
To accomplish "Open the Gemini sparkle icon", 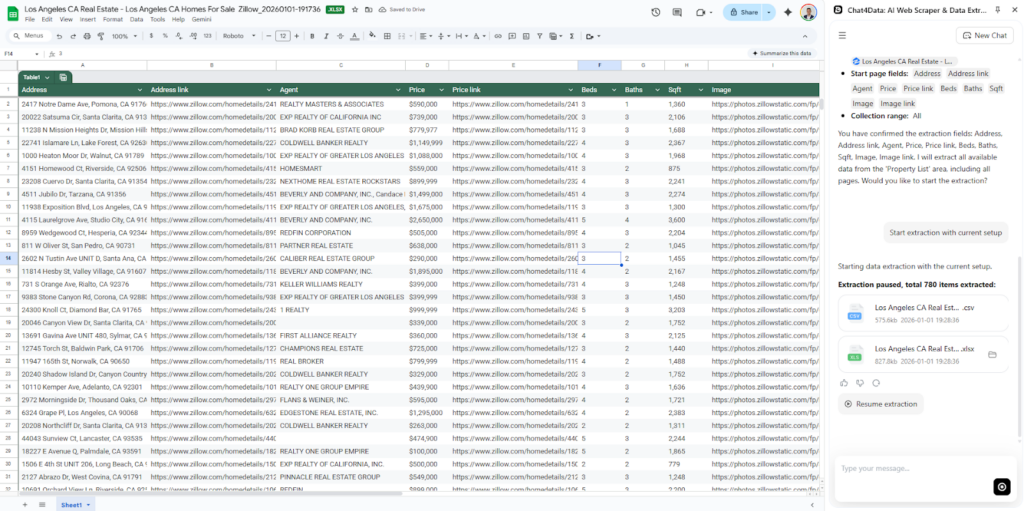I will (788, 12).
